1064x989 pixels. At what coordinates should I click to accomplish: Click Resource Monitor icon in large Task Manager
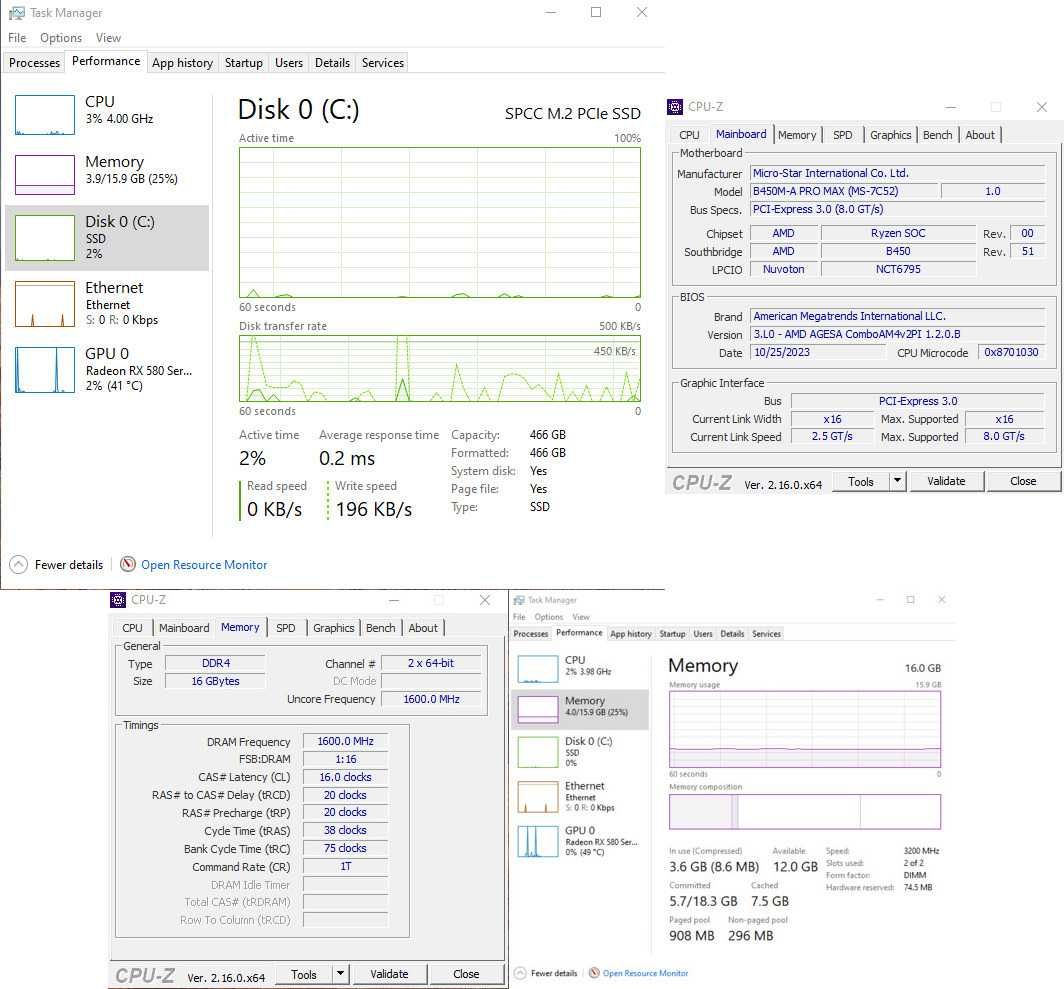pyautogui.click(x=128, y=564)
